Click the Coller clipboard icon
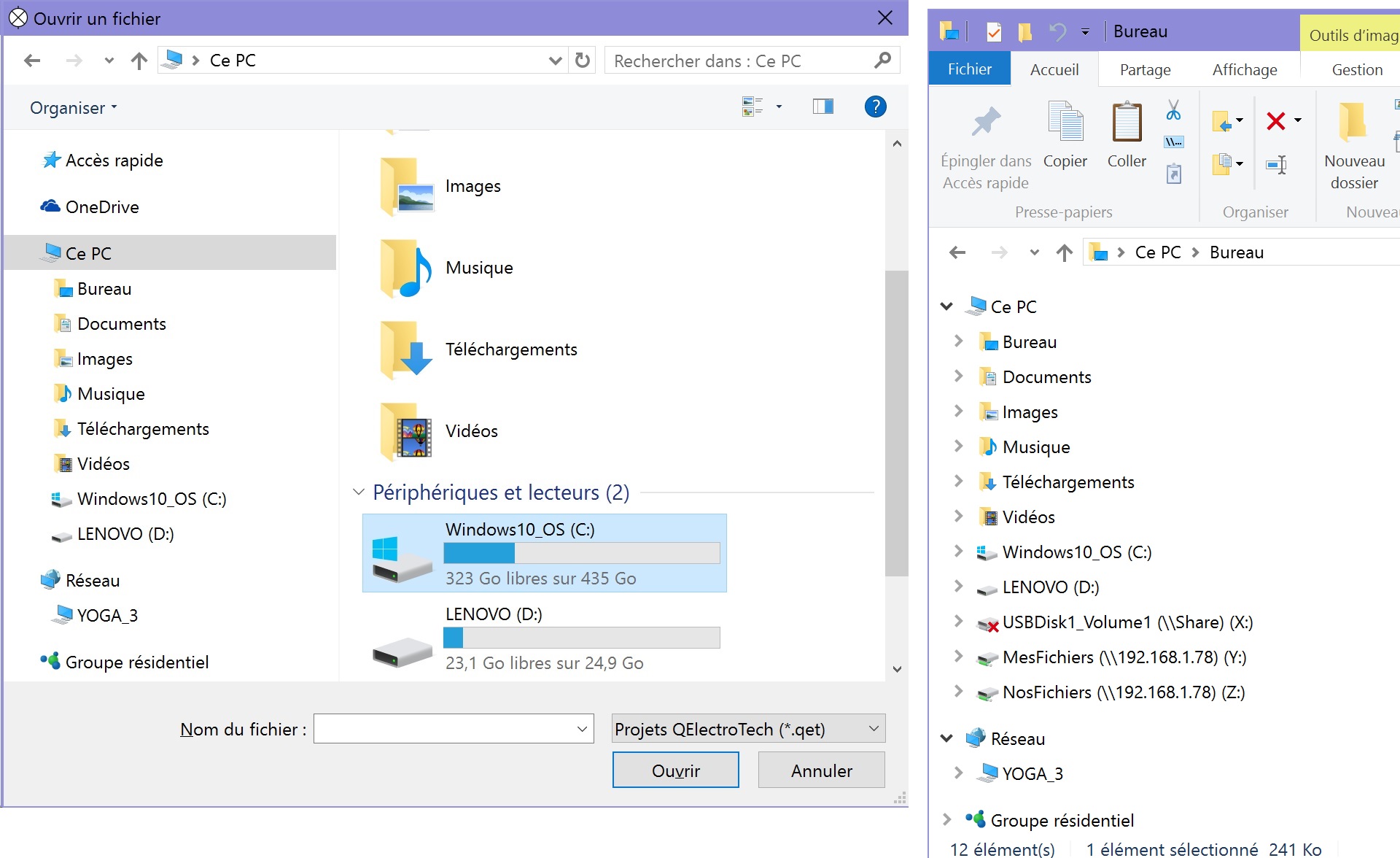 tap(1127, 123)
